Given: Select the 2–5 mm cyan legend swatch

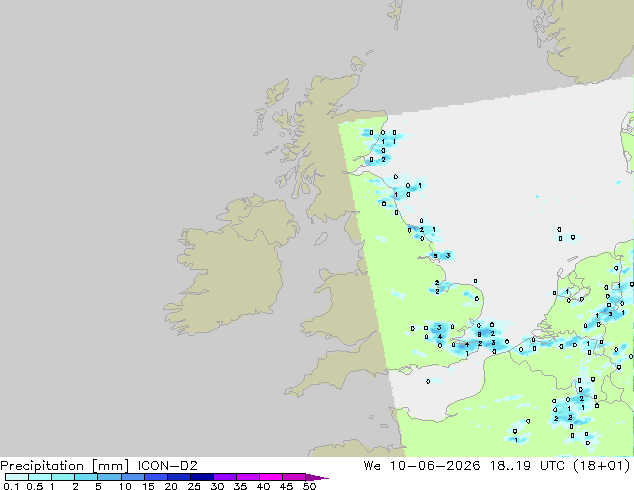Looking at the screenshot, I should (x=87, y=477).
